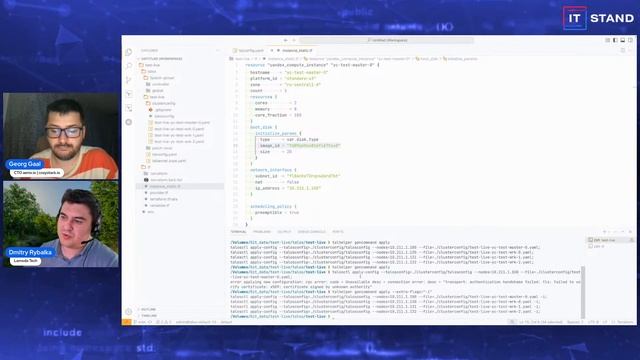
Task: Select the Output tab in the bottom panel
Action: [x=284, y=232]
